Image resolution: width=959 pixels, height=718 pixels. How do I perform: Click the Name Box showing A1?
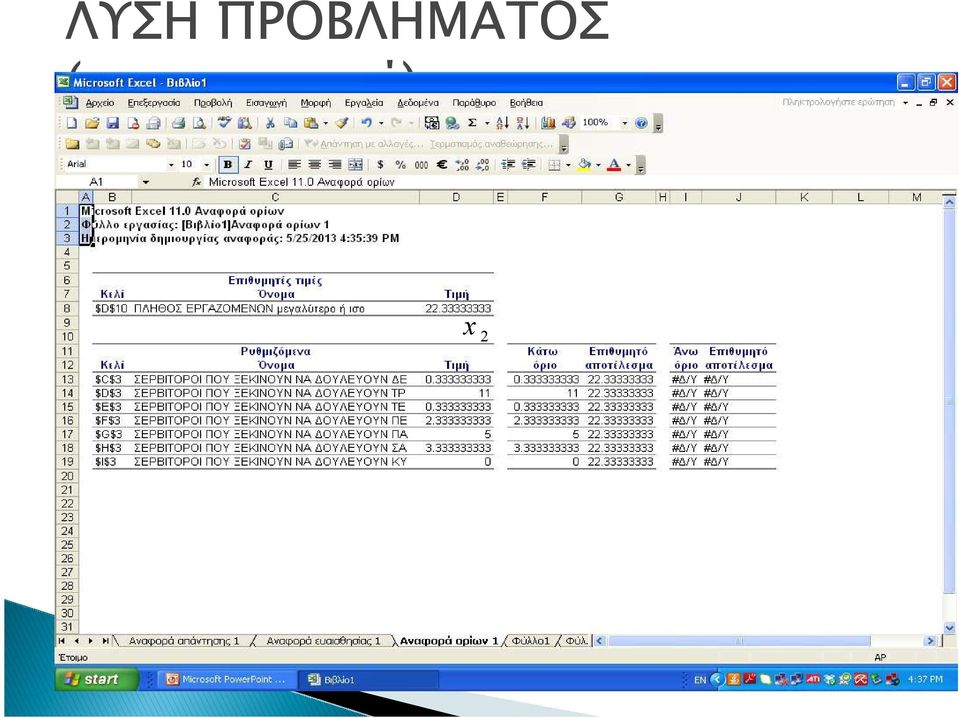click(98, 182)
